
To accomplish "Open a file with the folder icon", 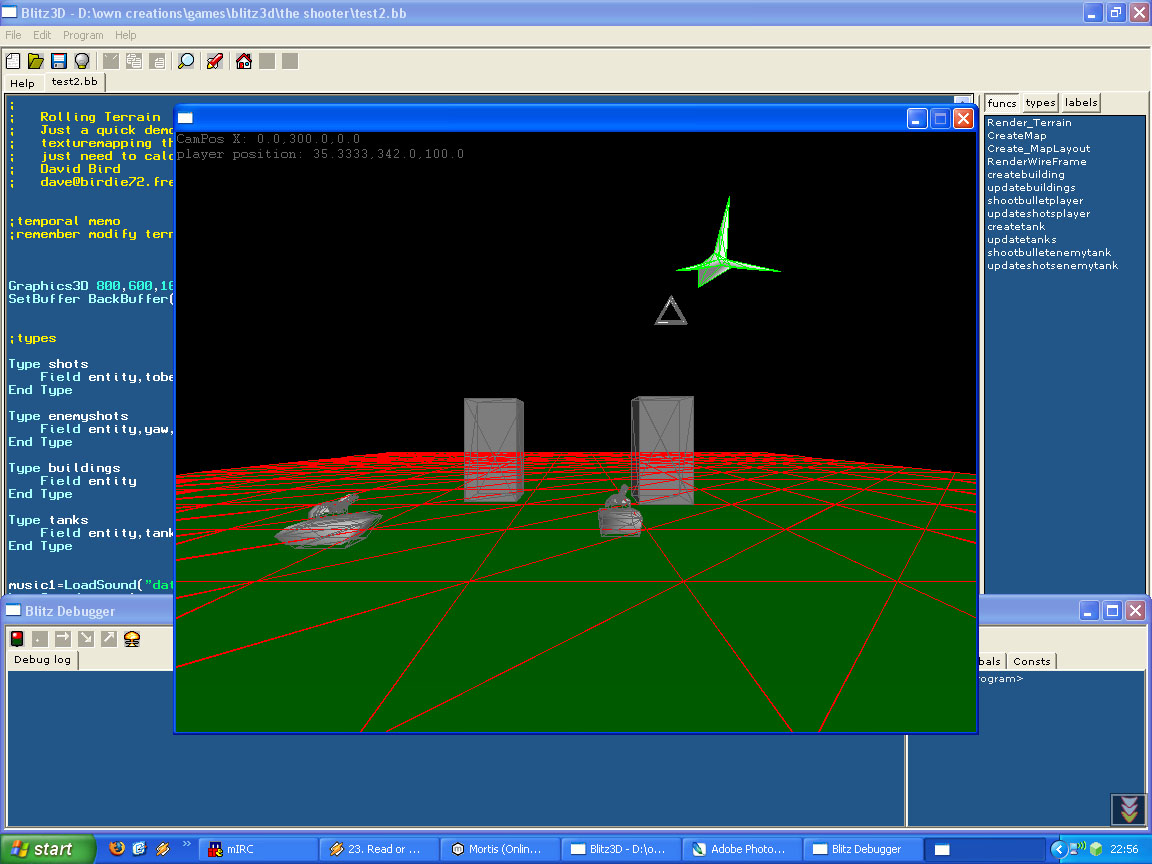I will [x=36, y=61].
